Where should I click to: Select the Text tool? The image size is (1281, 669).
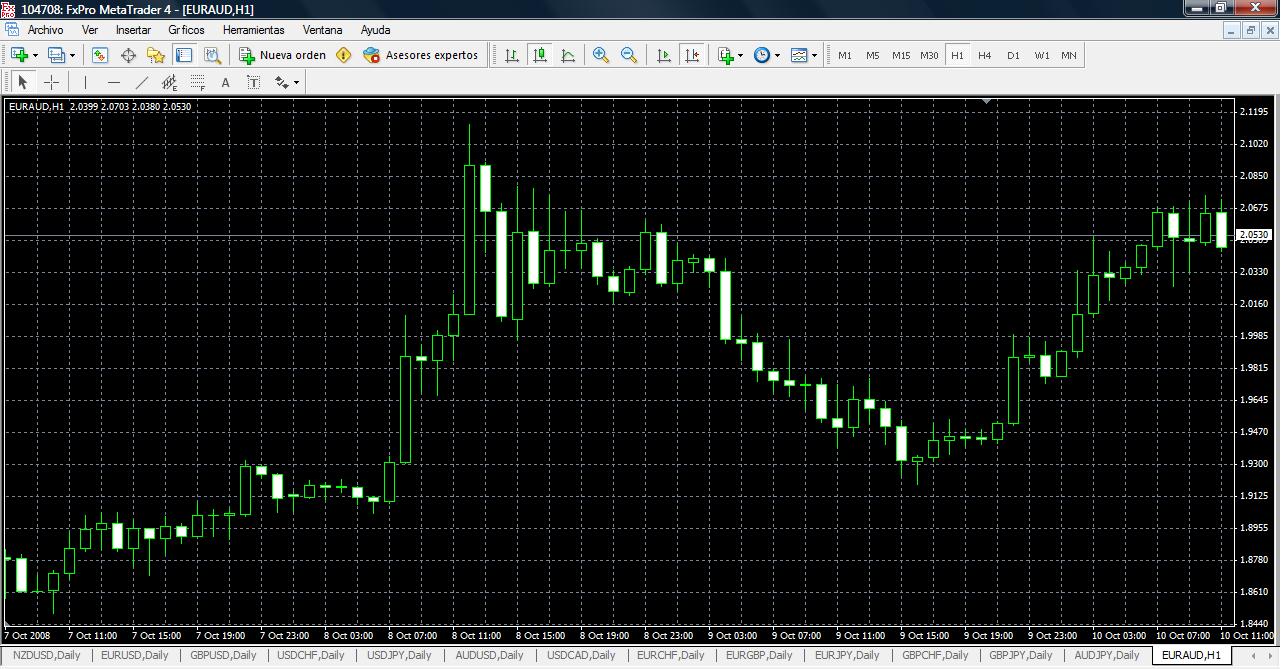point(225,82)
